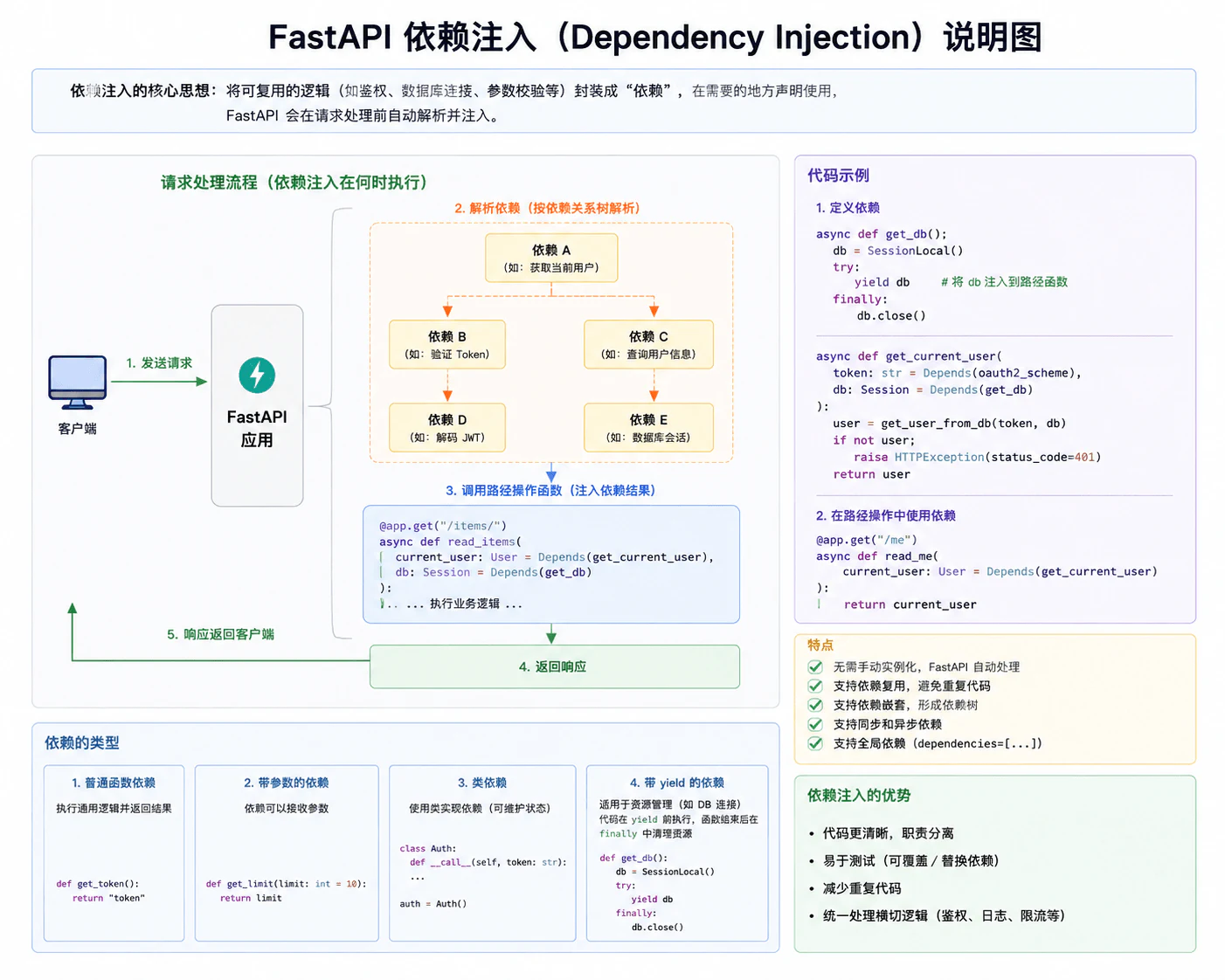Screen dimensions: 1225x980
Task: Click the Depends(oauth2_scheme) token line
Action: 958,373
